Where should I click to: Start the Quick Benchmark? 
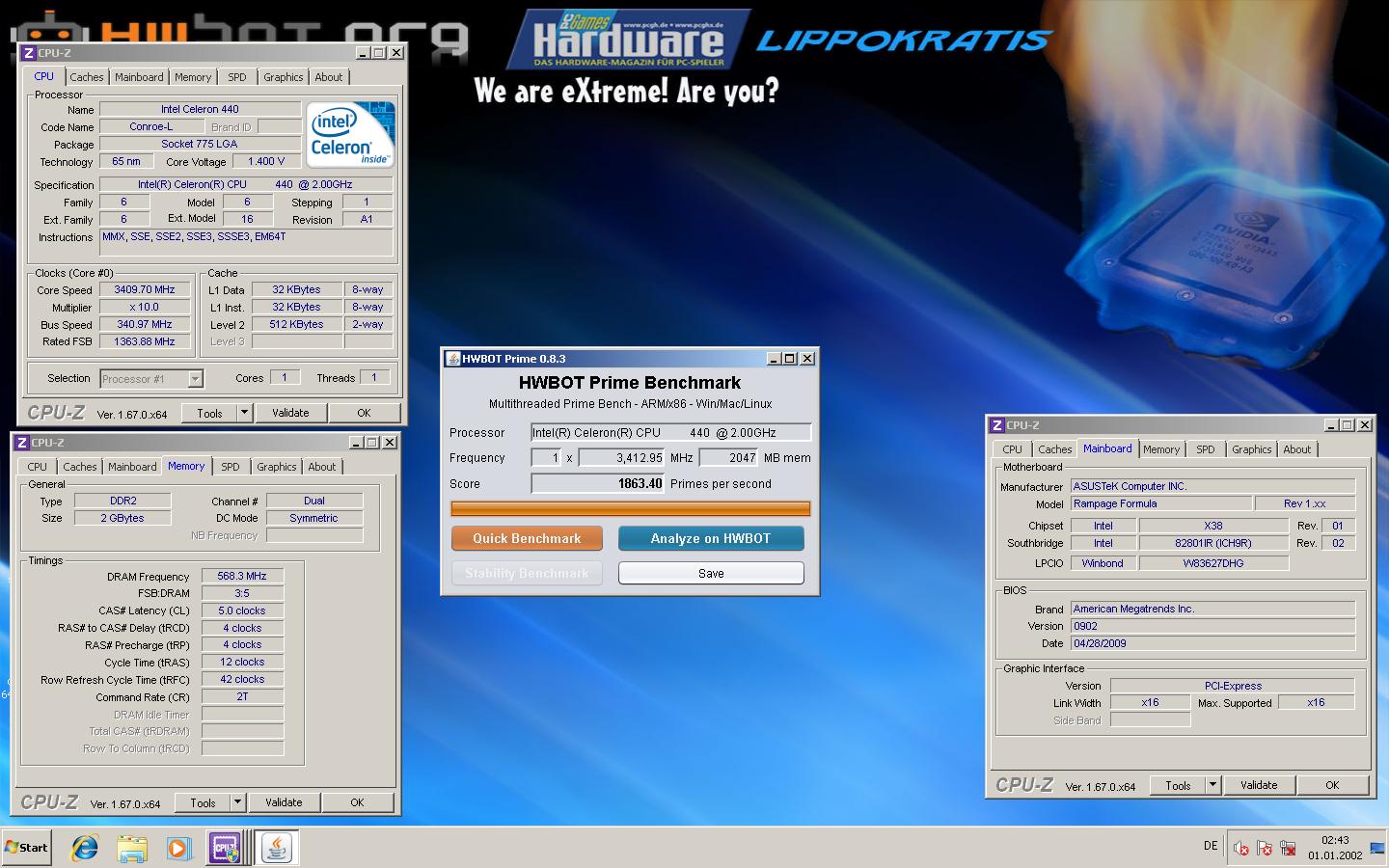click(x=527, y=538)
